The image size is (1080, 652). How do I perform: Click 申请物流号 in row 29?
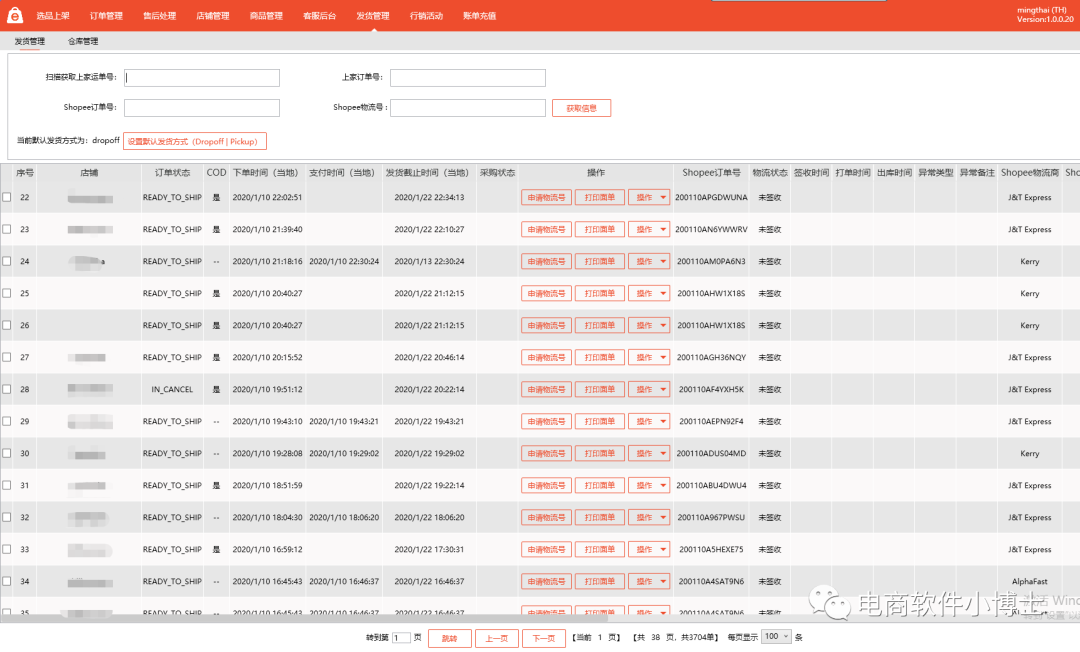pos(546,421)
